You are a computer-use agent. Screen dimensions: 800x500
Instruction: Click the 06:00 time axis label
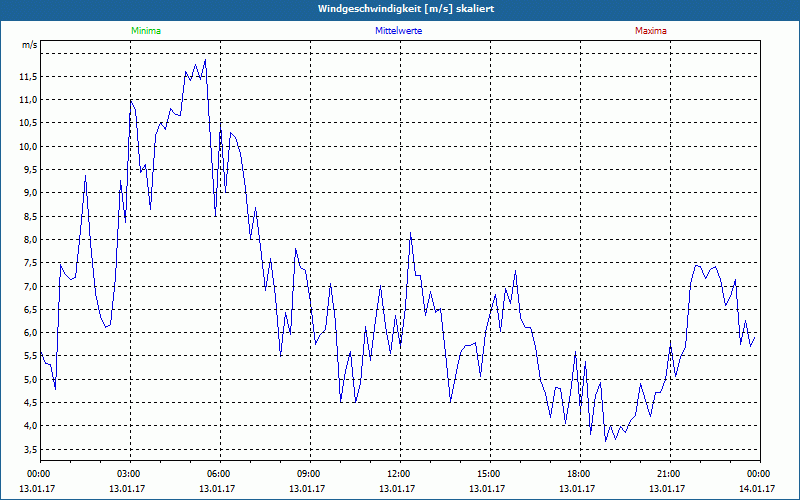tap(220, 474)
